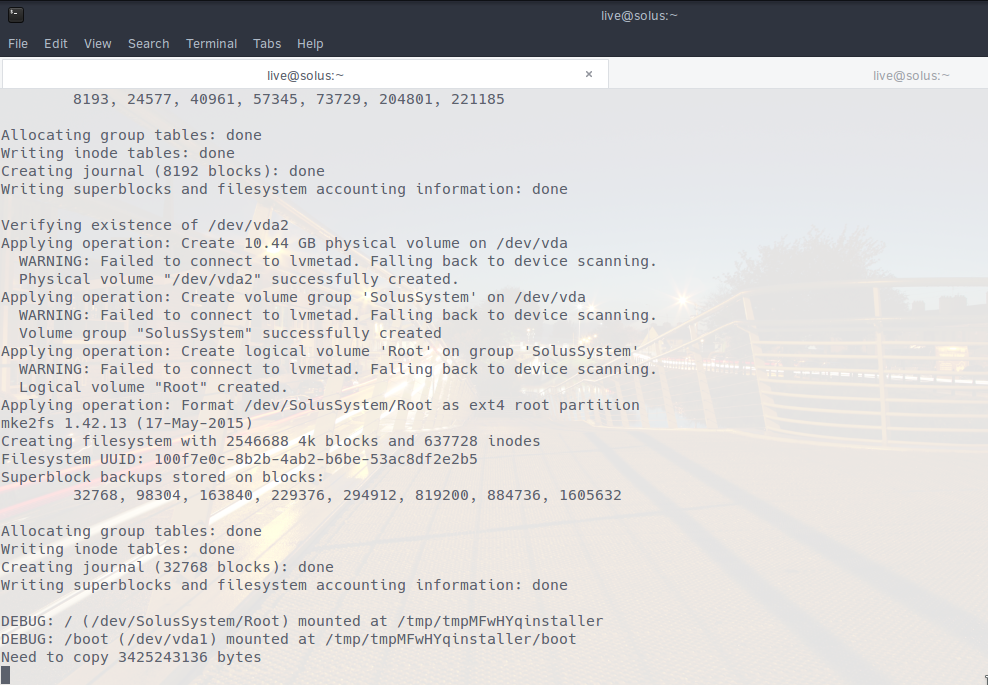Open the Help menu
This screenshot has width=988, height=685.
point(310,43)
